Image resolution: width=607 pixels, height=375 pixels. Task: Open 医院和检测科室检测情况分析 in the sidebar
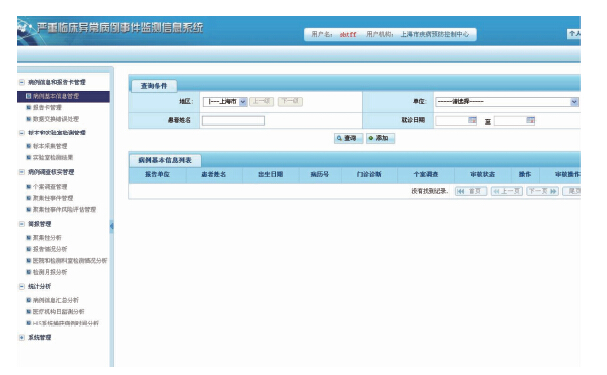[x=70, y=261]
